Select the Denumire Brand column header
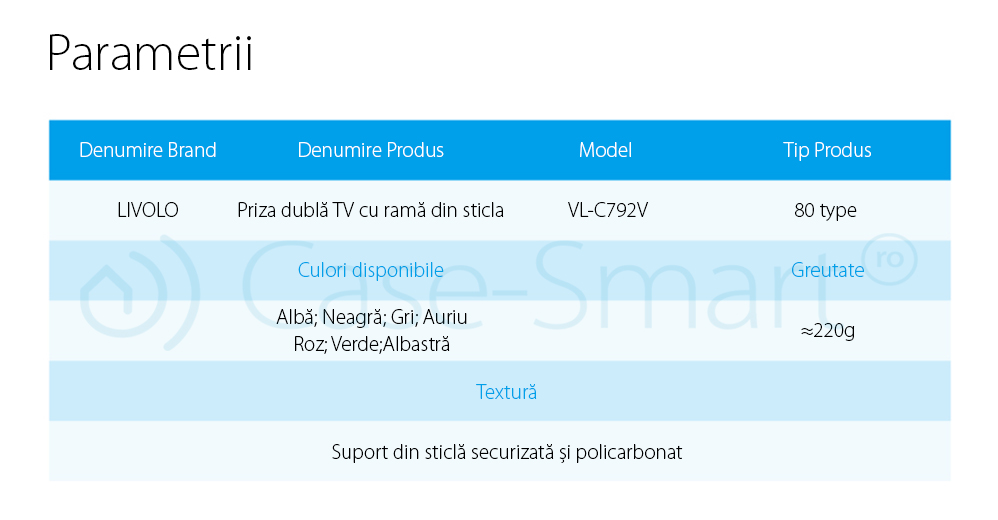998x520 pixels. pyautogui.click(x=148, y=150)
